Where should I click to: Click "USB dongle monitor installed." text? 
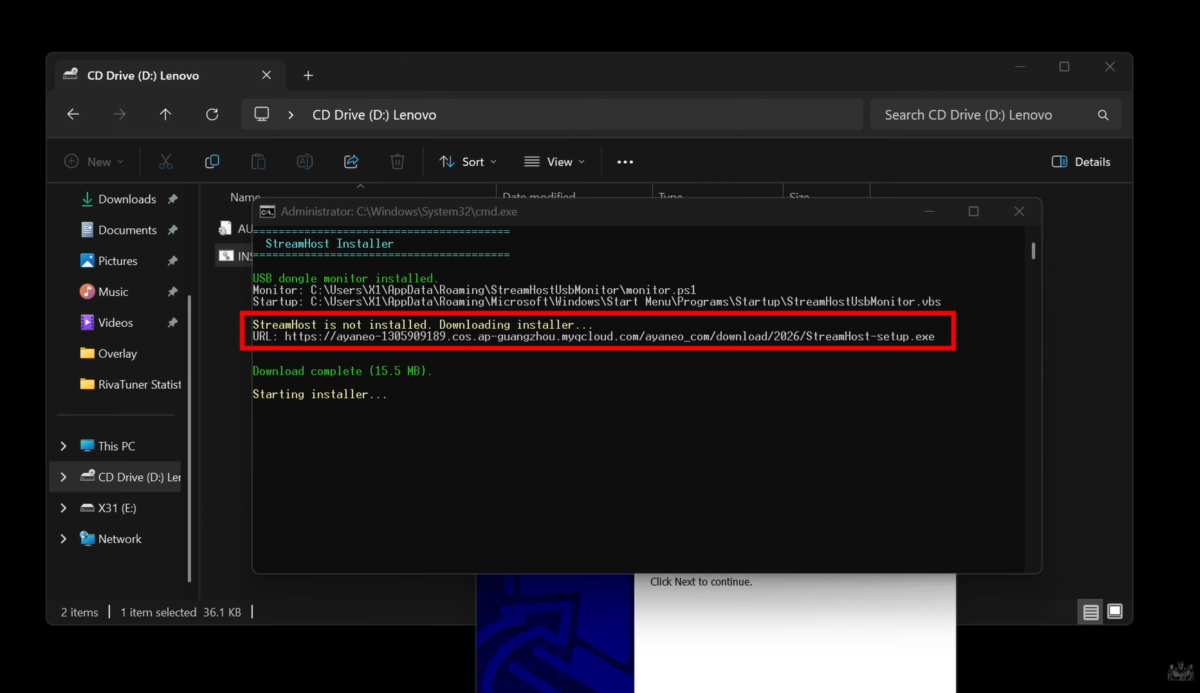345,278
